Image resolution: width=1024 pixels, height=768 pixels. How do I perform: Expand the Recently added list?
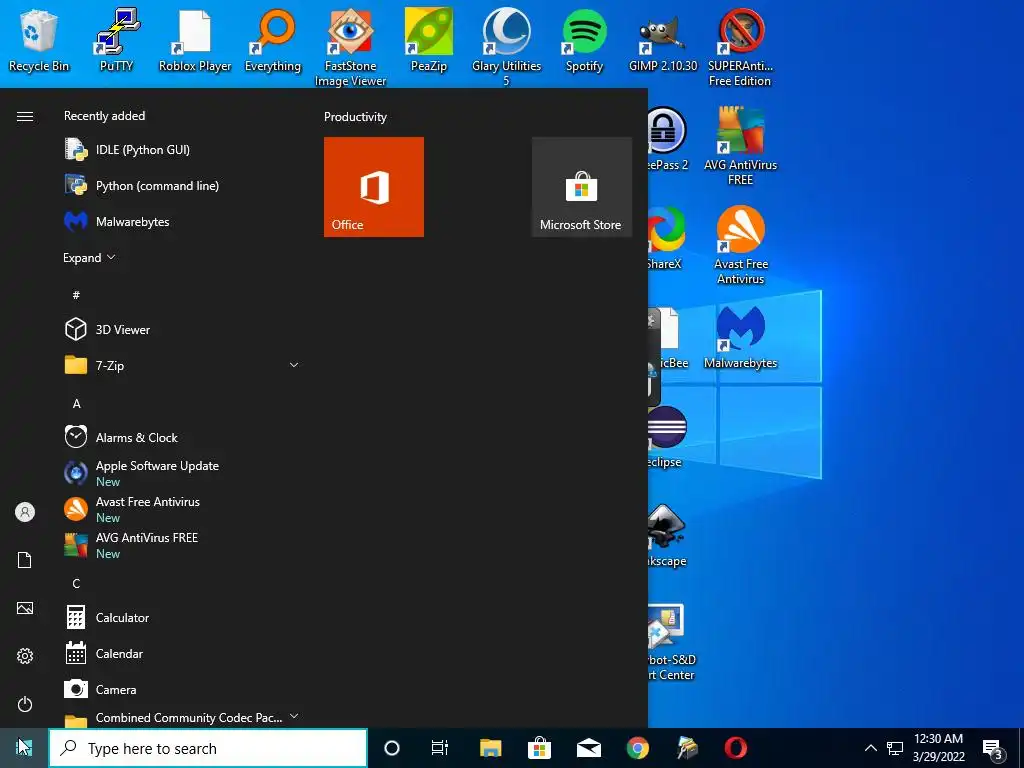[x=89, y=257]
